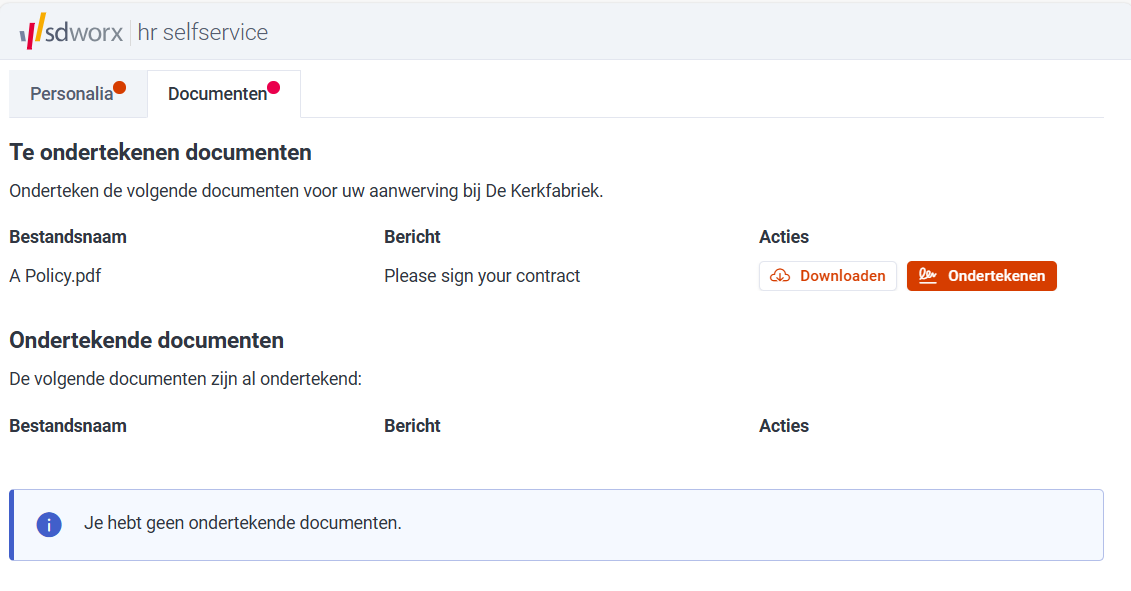Click the red notification dot on Documenten
1131x591 pixels.
(274, 88)
